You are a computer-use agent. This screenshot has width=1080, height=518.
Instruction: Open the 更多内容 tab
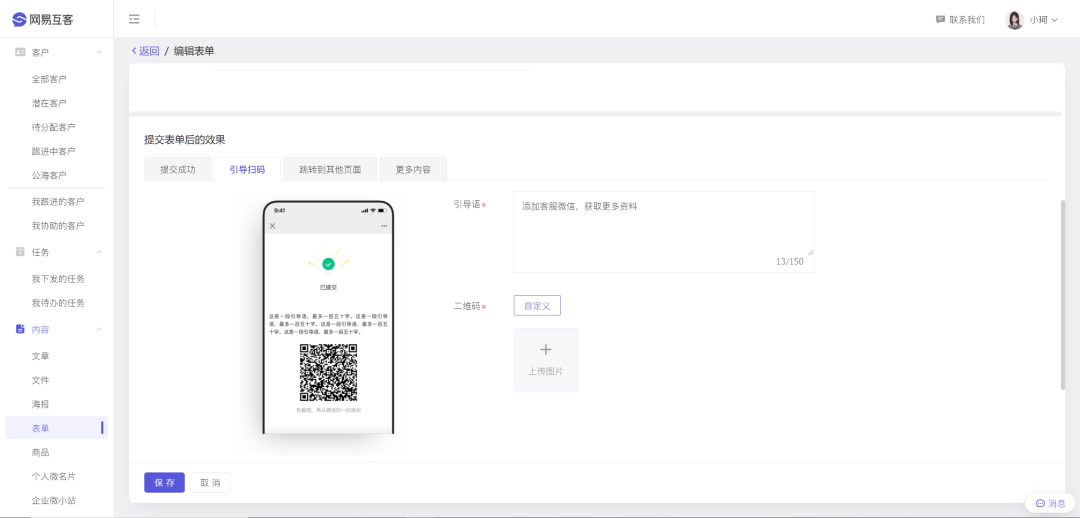click(413, 169)
